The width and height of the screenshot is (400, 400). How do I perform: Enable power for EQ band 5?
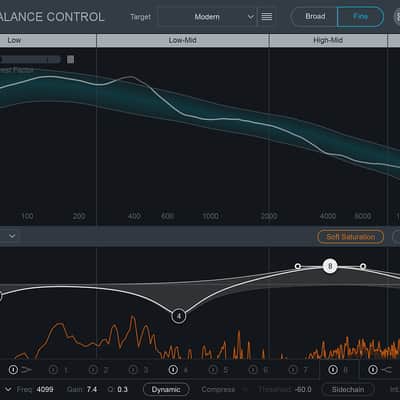point(213,370)
